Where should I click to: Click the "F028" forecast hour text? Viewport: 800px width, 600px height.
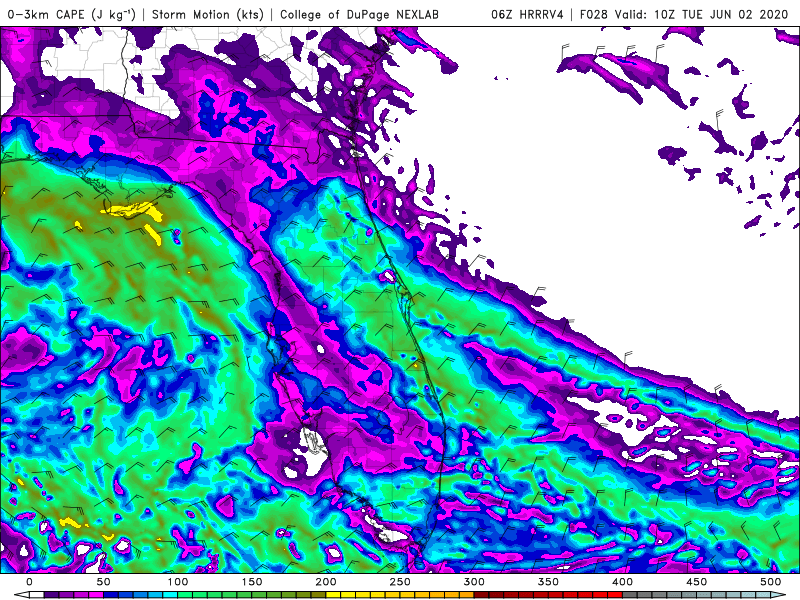(x=593, y=14)
